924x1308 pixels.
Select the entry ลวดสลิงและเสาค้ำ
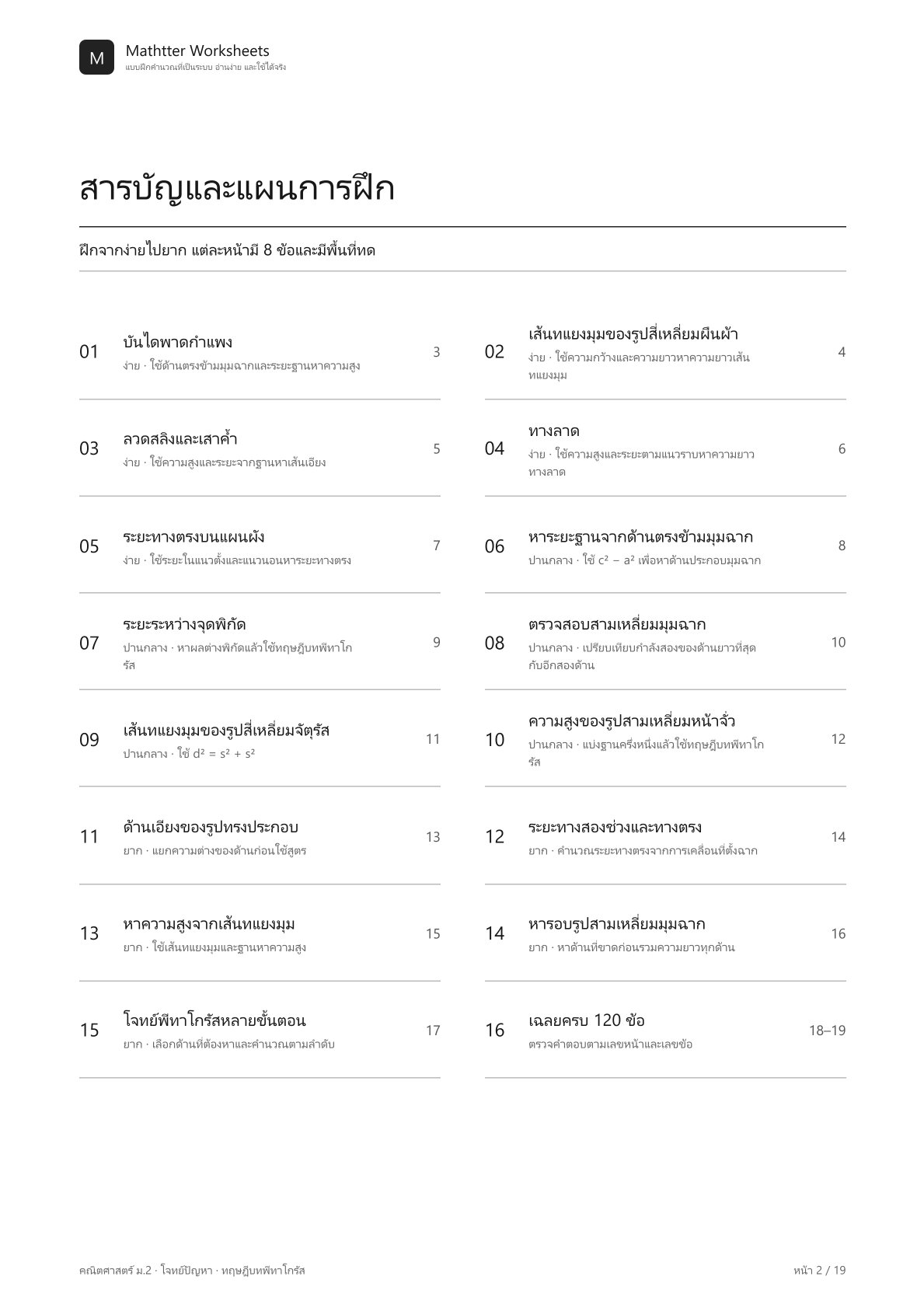coord(260,448)
